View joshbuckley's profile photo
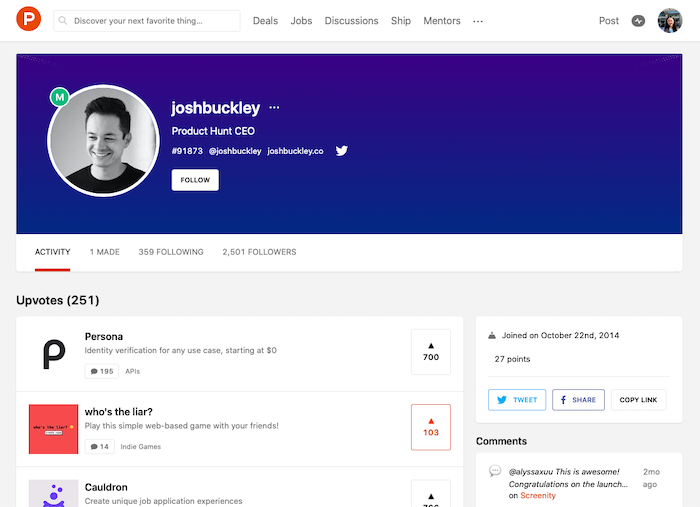Viewport: 700px width, 507px height. 104,141
